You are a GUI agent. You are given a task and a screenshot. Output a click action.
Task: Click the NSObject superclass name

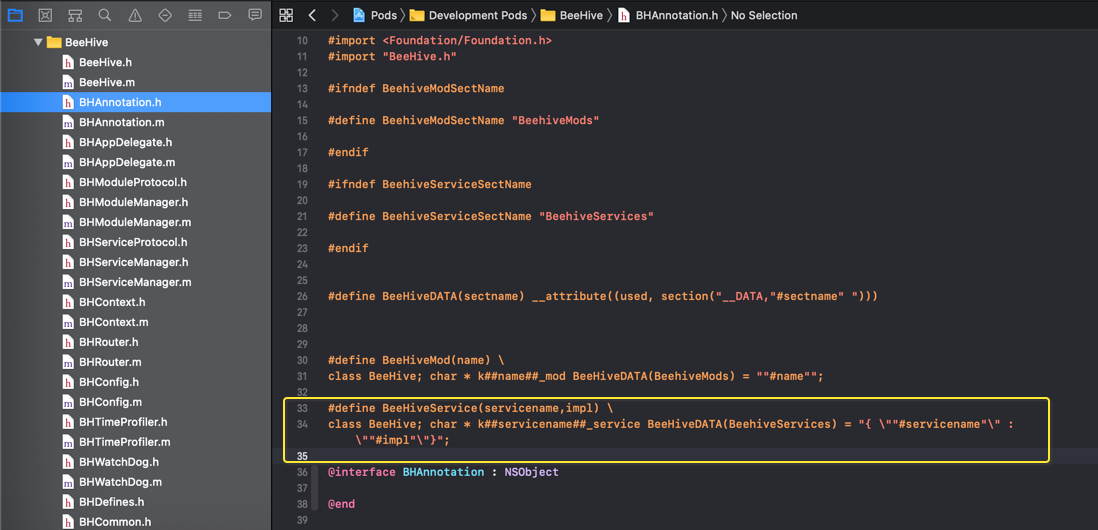(x=531, y=473)
